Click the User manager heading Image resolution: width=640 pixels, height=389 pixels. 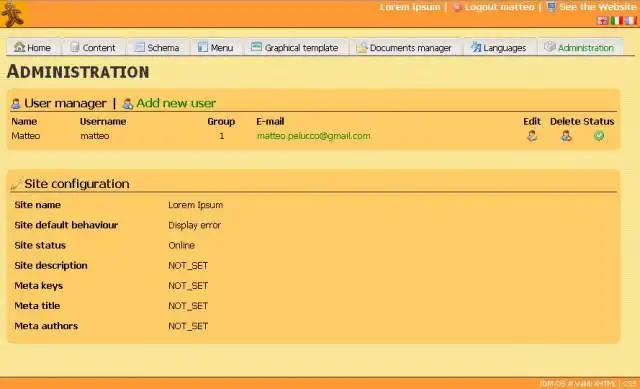(x=65, y=103)
